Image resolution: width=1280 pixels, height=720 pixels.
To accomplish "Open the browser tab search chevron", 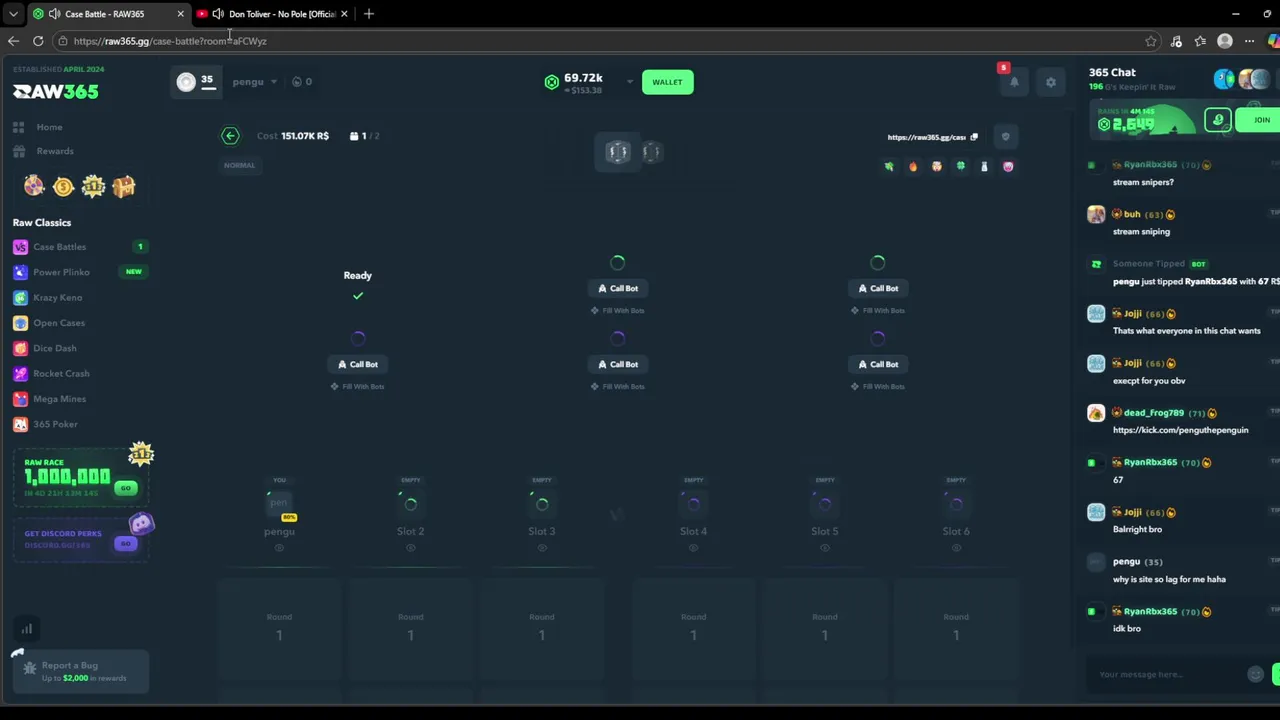I will [x=13, y=14].
